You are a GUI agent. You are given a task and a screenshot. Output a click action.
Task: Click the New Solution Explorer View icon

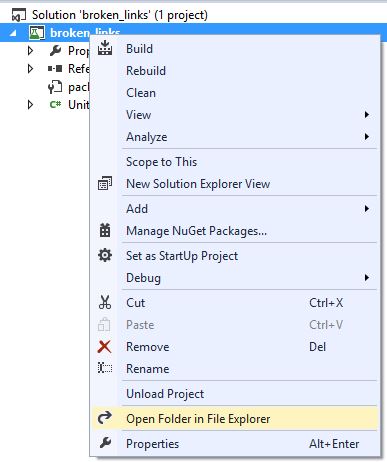click(105, 183)
